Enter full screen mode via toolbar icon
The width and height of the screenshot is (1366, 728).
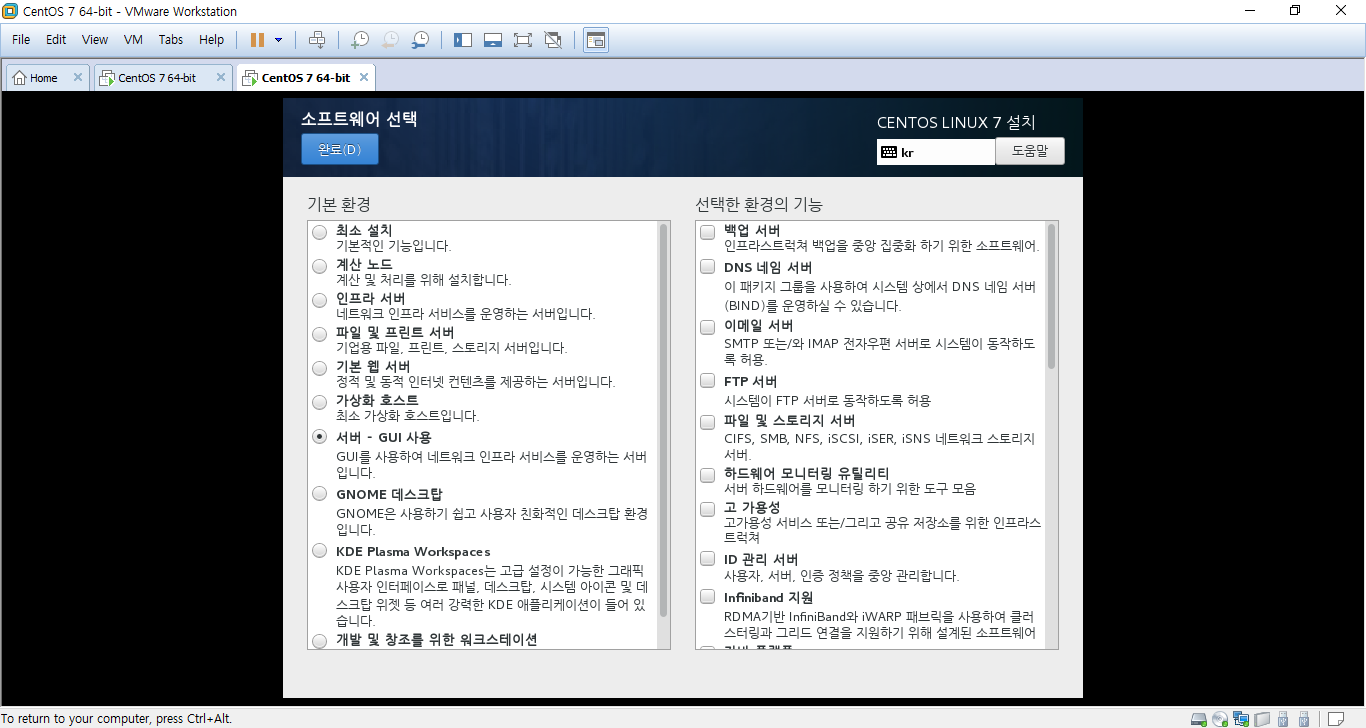[522, 40]
